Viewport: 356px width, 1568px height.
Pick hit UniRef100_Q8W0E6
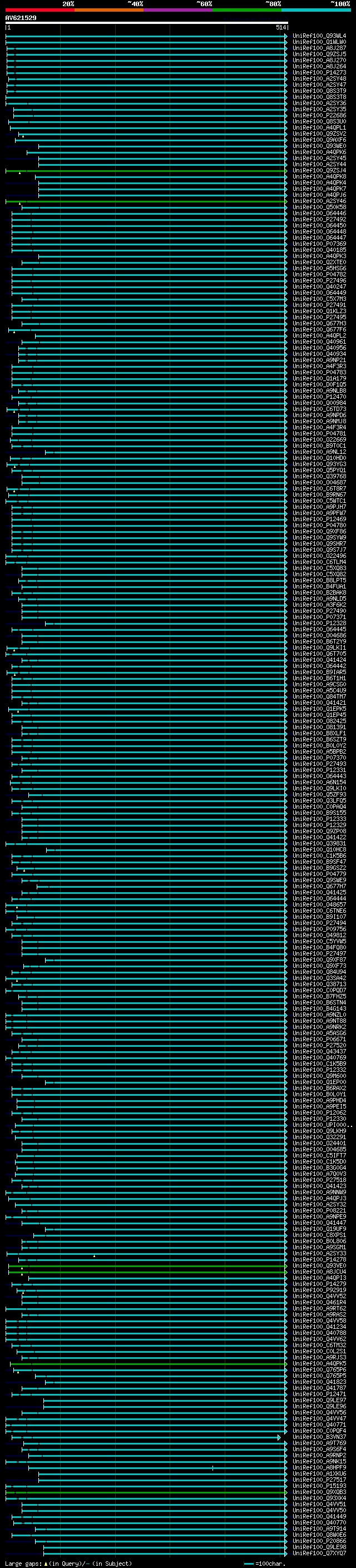[319, 1535]
